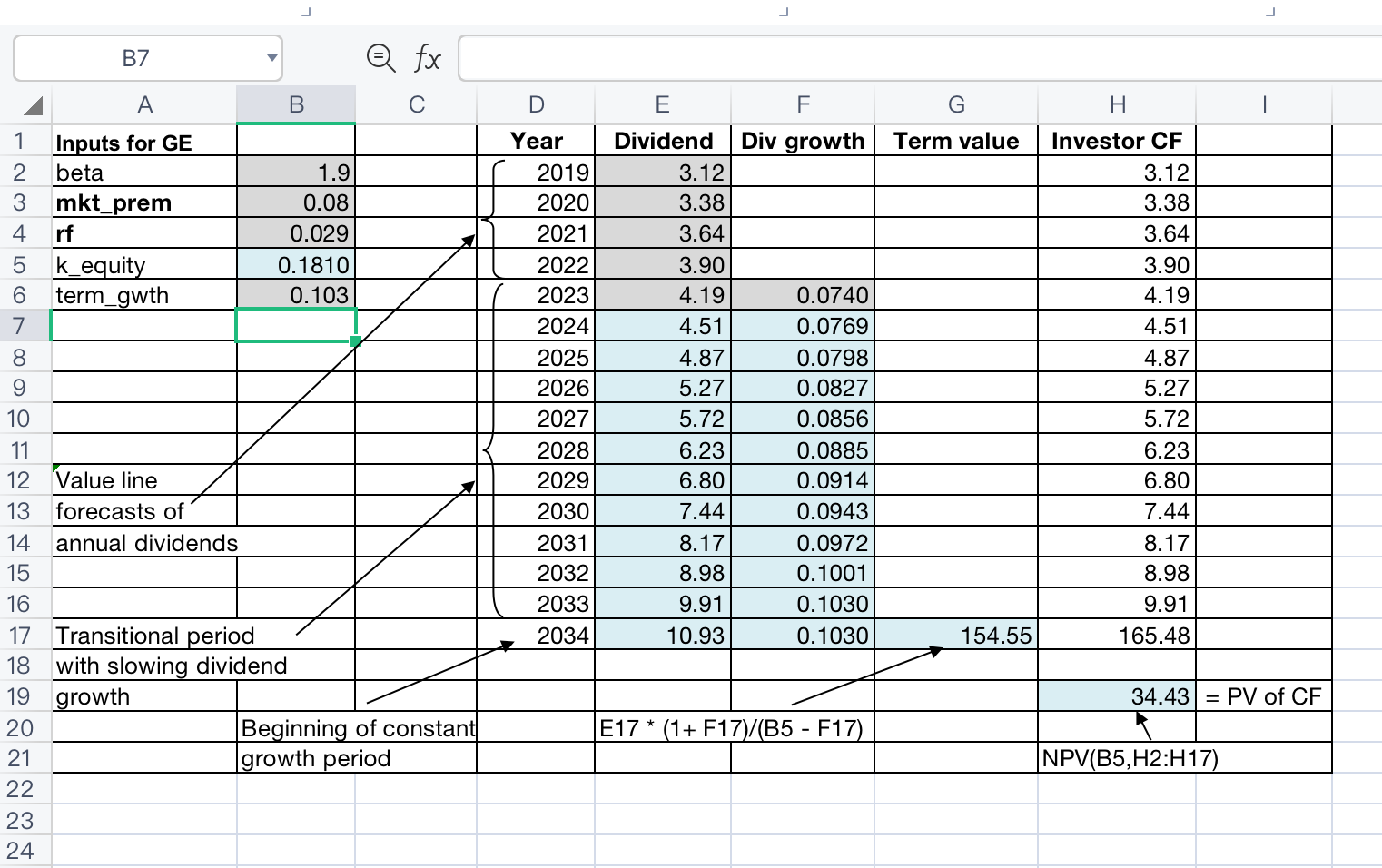Select the 'beta' label cell
Screen dimensions: 1382x868
144,173
